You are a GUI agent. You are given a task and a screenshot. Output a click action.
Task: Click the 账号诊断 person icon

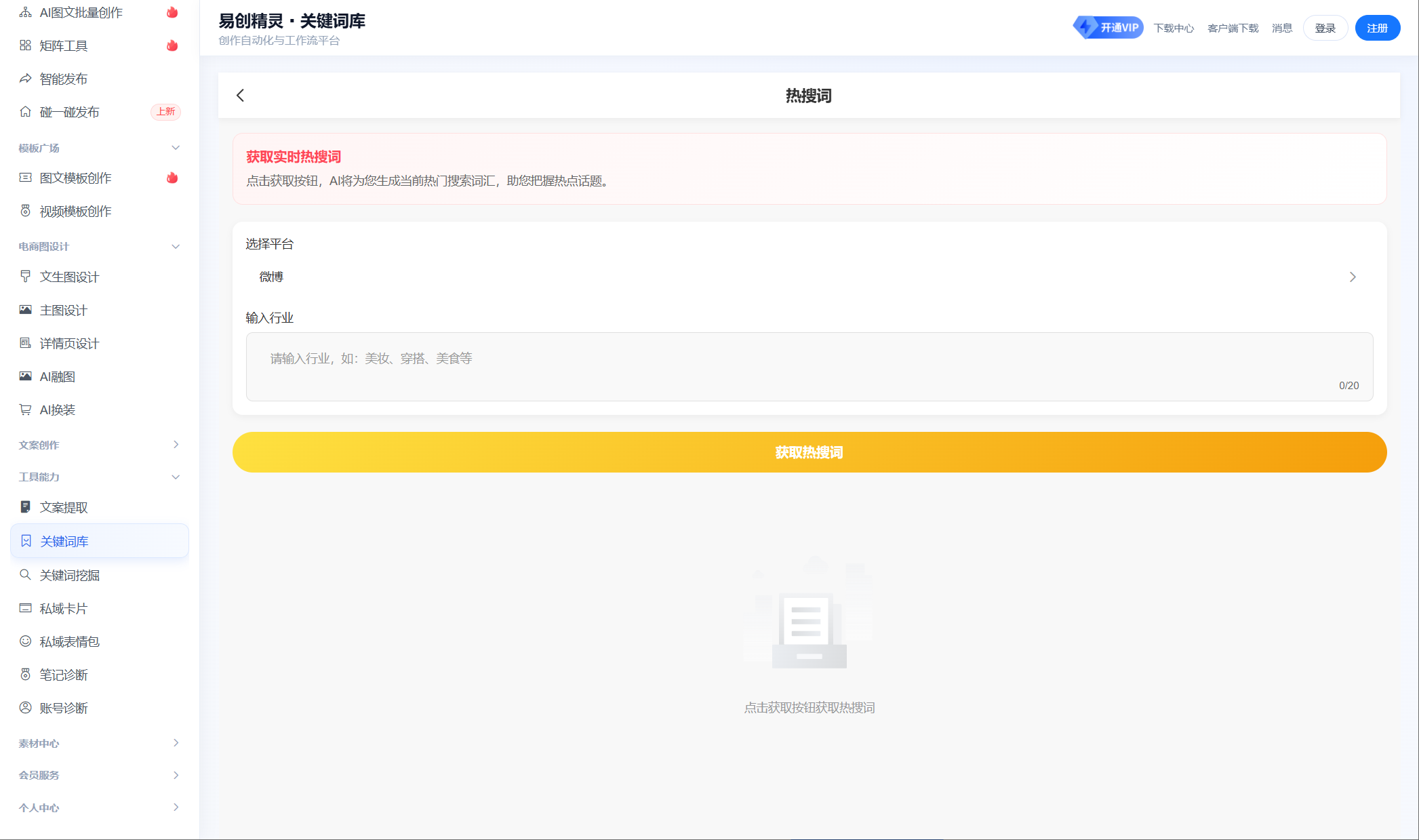pos(25,708)
